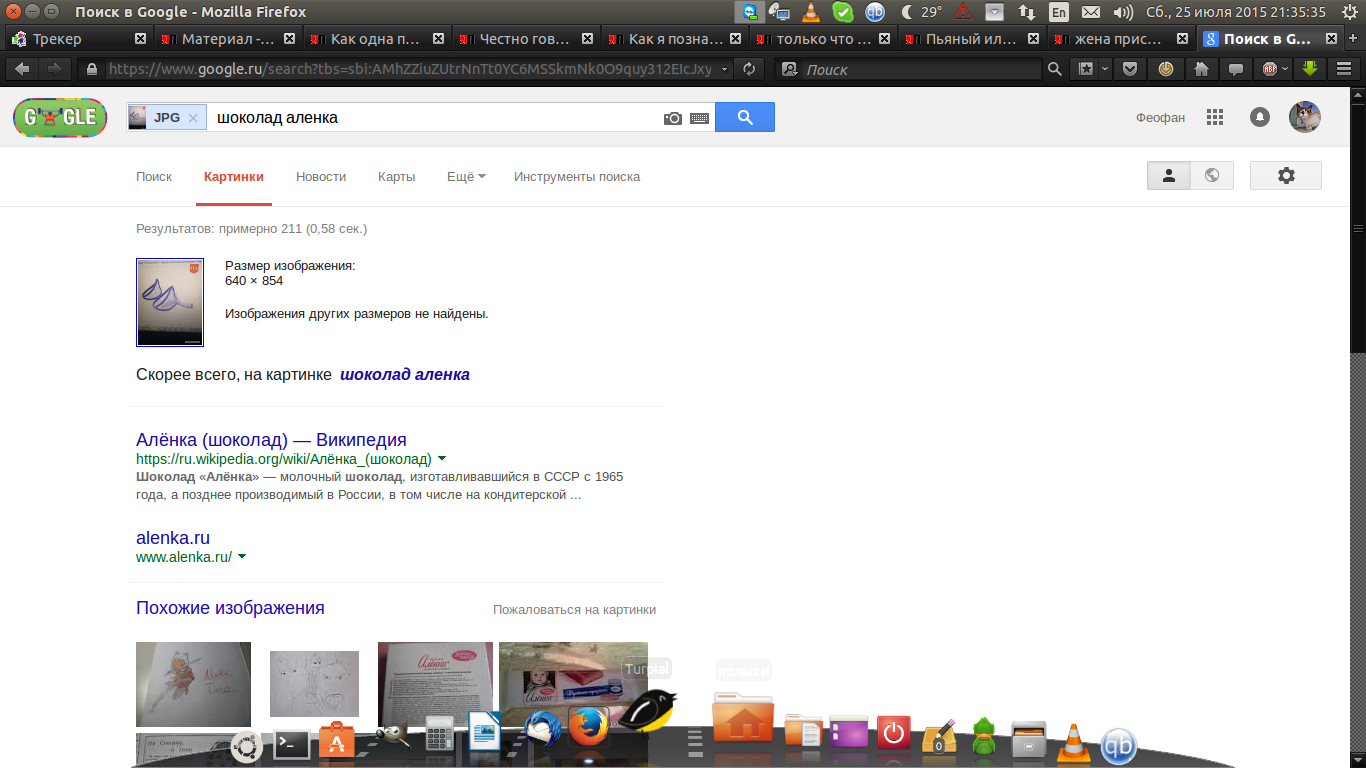Screen dimensions: 1366x768
Task: Close the Трекер tab
Action: coord(140,39)
